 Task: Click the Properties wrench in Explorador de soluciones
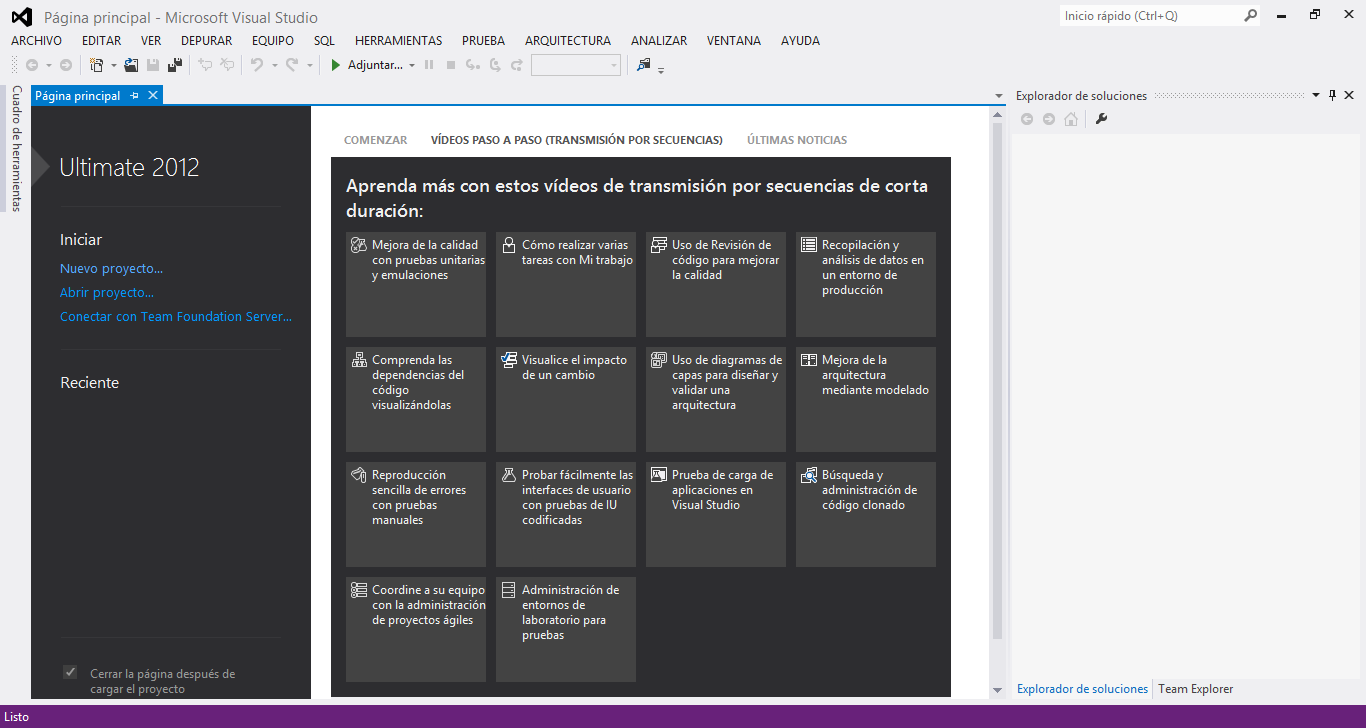pyautogui.click(x=1102, y=119)
